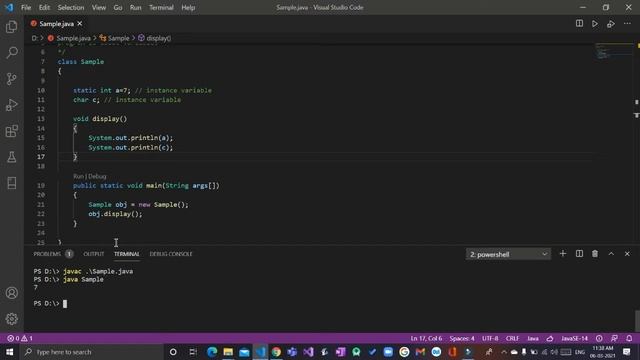Open the View menu
Screen dimensions: 640x360
(99, 7)
